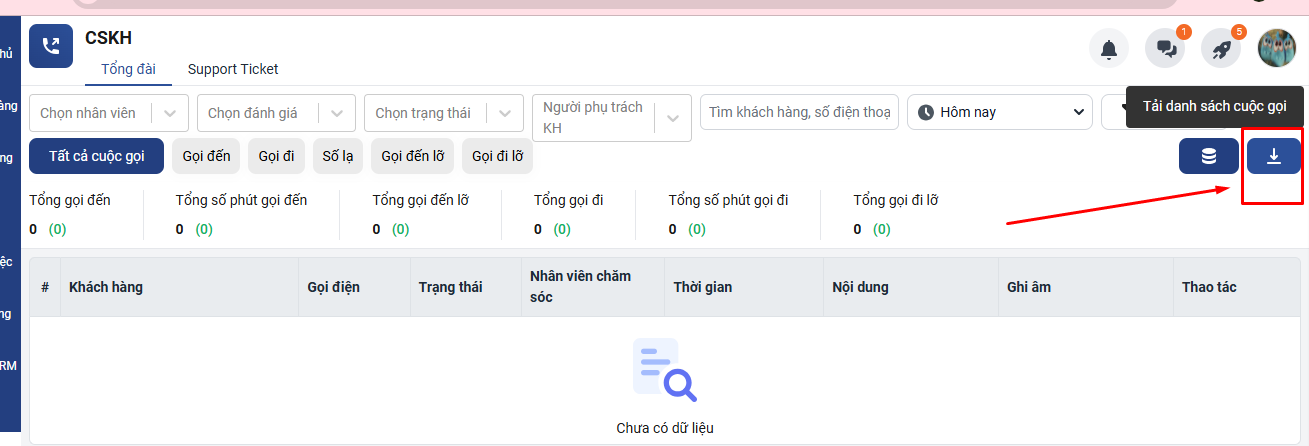Screen dimensions: 1309x446
Task: Open the user profile avatar
Action: coord(1276,48)
